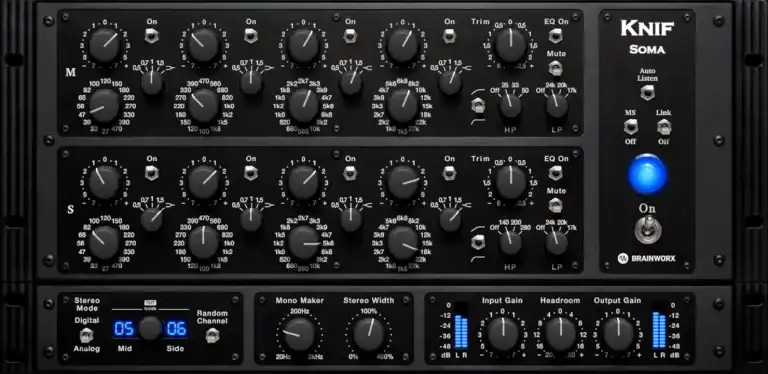
Task: Click S channel fourth band Q knob
Action: pos(450,220)
